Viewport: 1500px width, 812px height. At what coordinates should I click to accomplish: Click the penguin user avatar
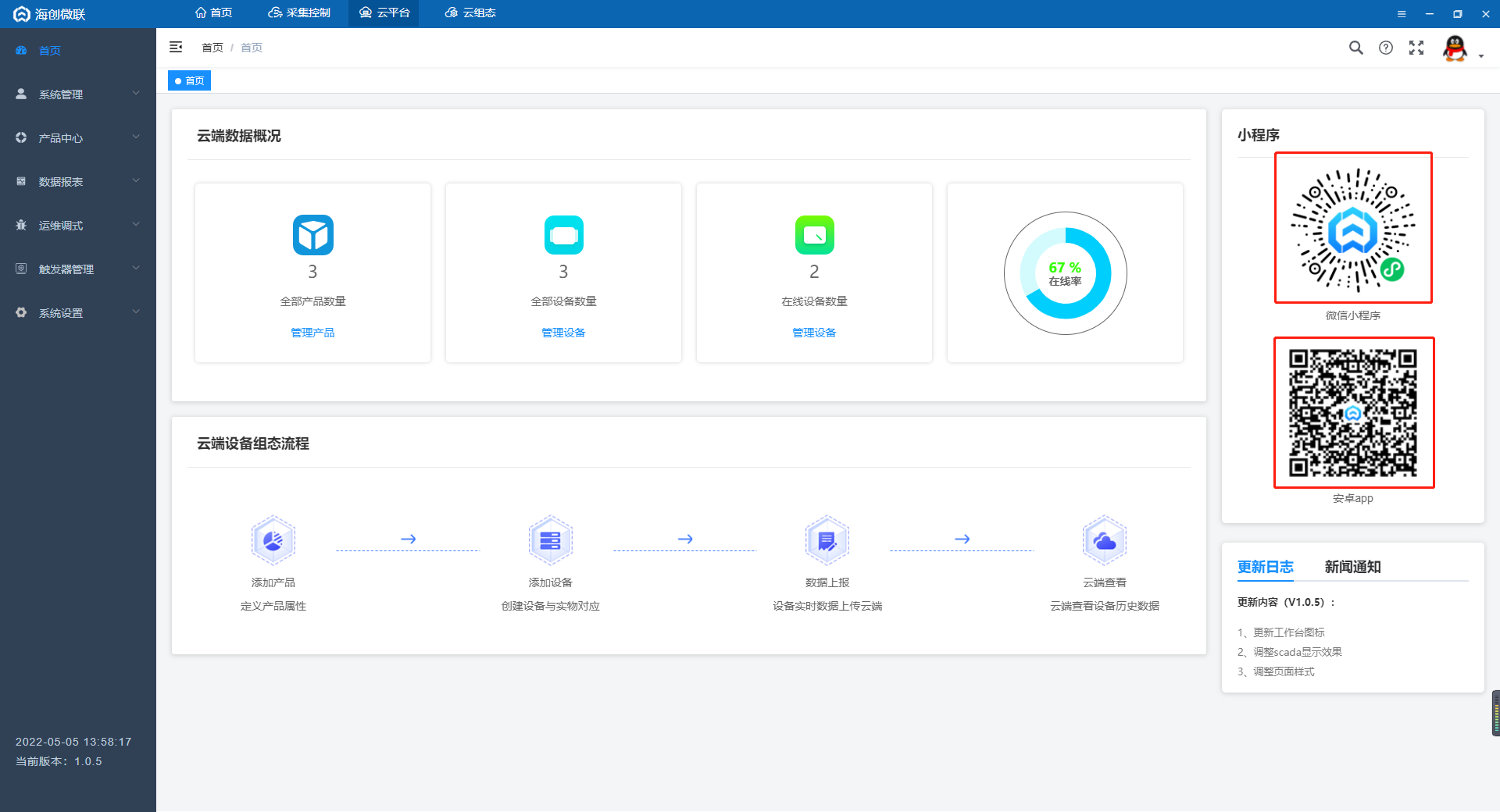coord(1455,48)
